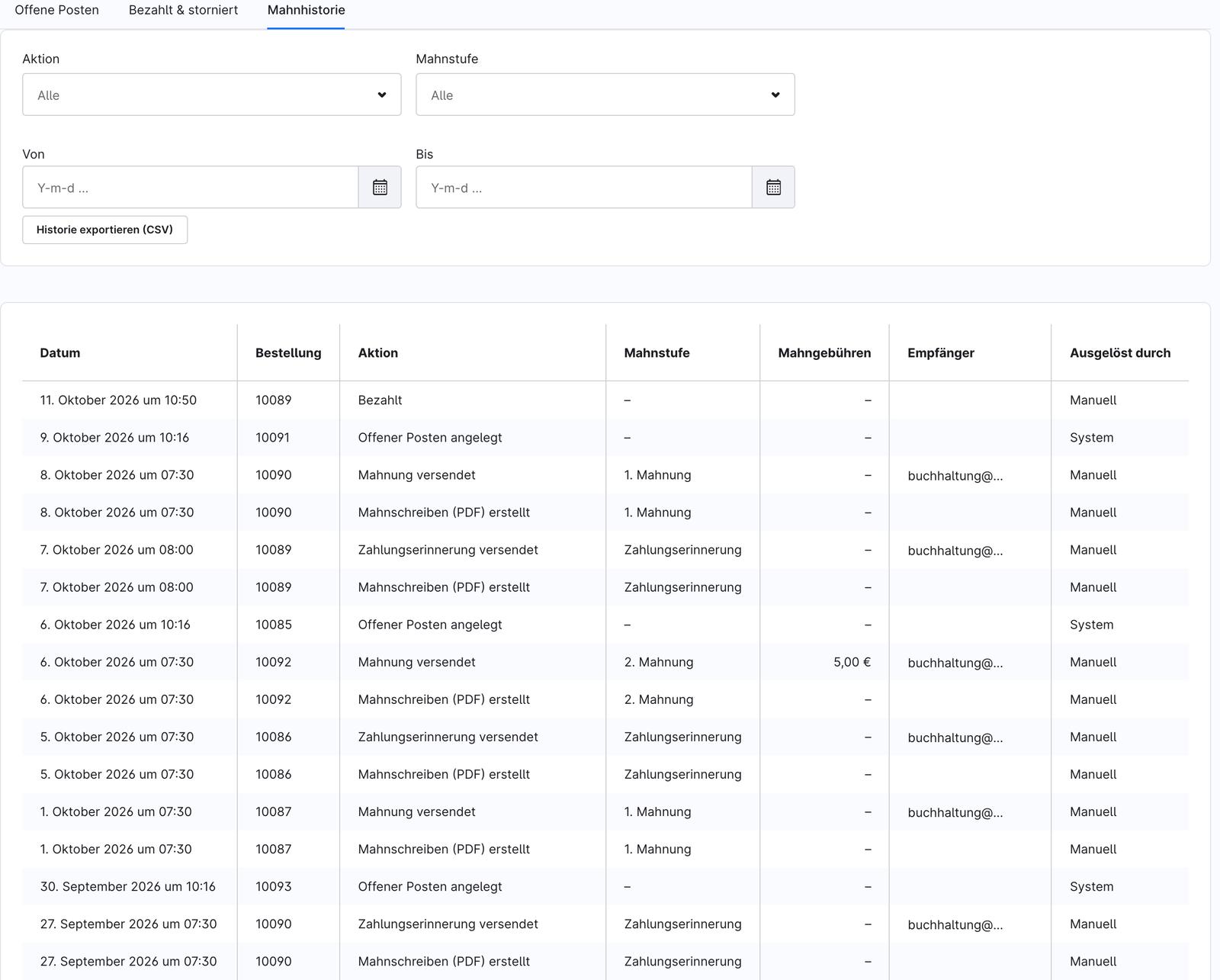Click order number 10093
This screenshot has height=980, width=1220.
[274, 886]
